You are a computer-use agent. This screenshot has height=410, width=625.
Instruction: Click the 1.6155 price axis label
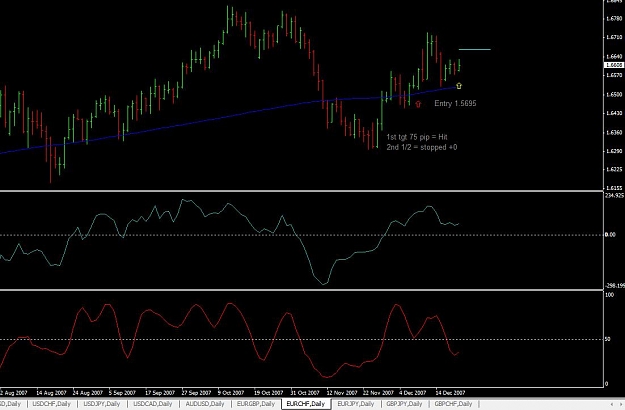tap(614, 188)
